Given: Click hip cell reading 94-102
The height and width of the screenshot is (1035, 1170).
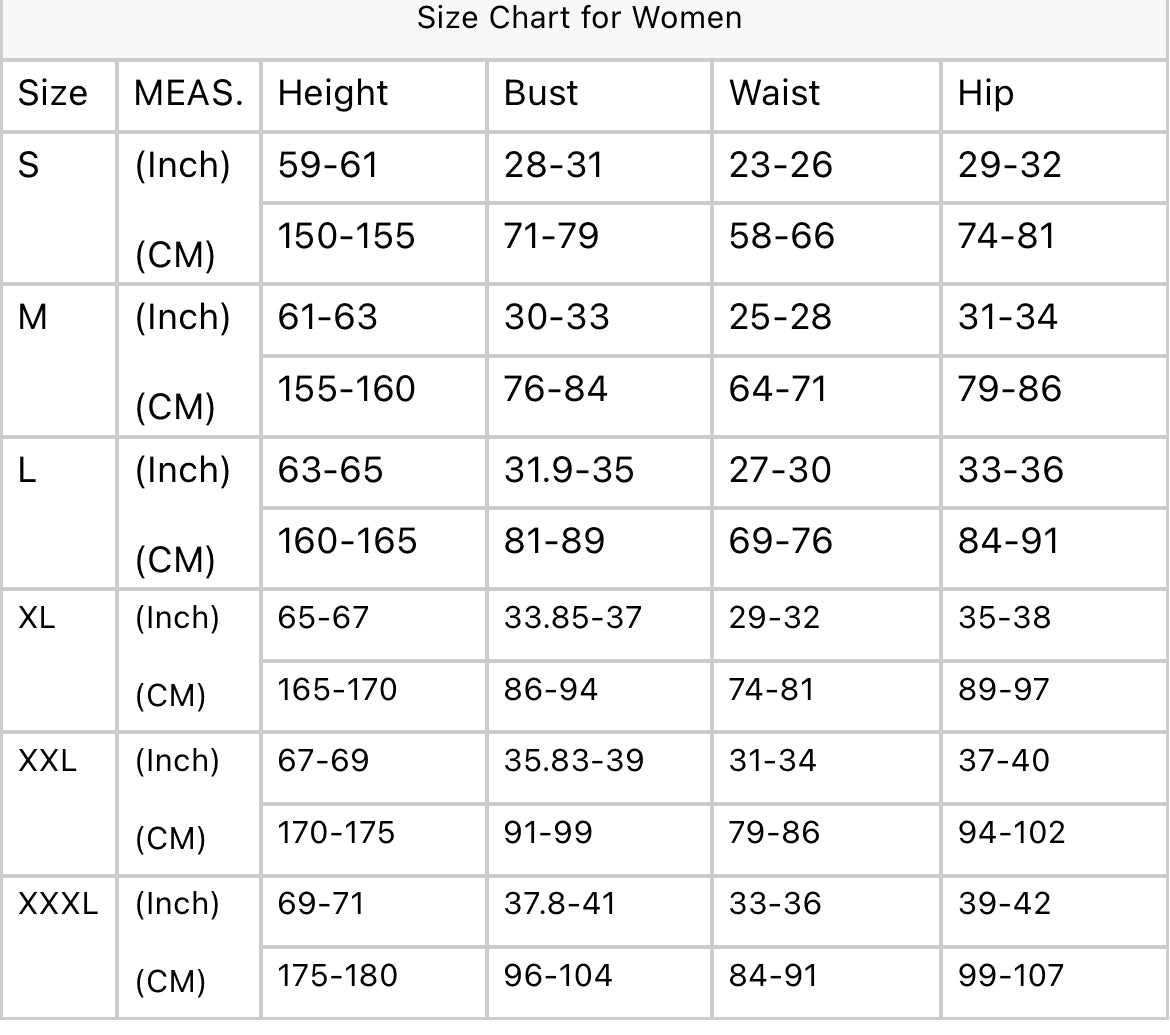Looking at the screenshot, I should pos(1012,832).
